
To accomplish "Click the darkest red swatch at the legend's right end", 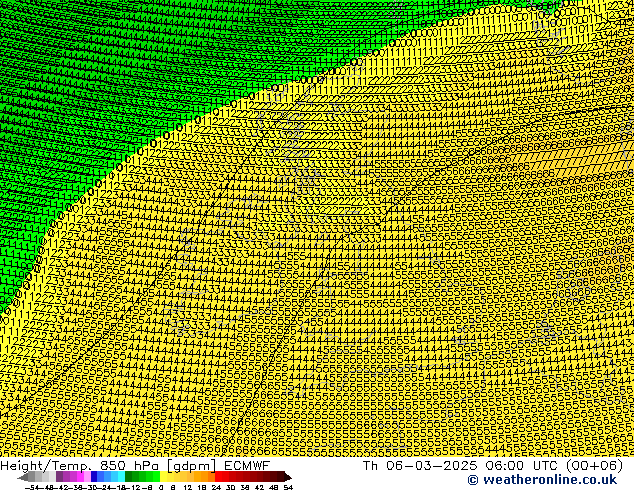I will coord(281,476).
